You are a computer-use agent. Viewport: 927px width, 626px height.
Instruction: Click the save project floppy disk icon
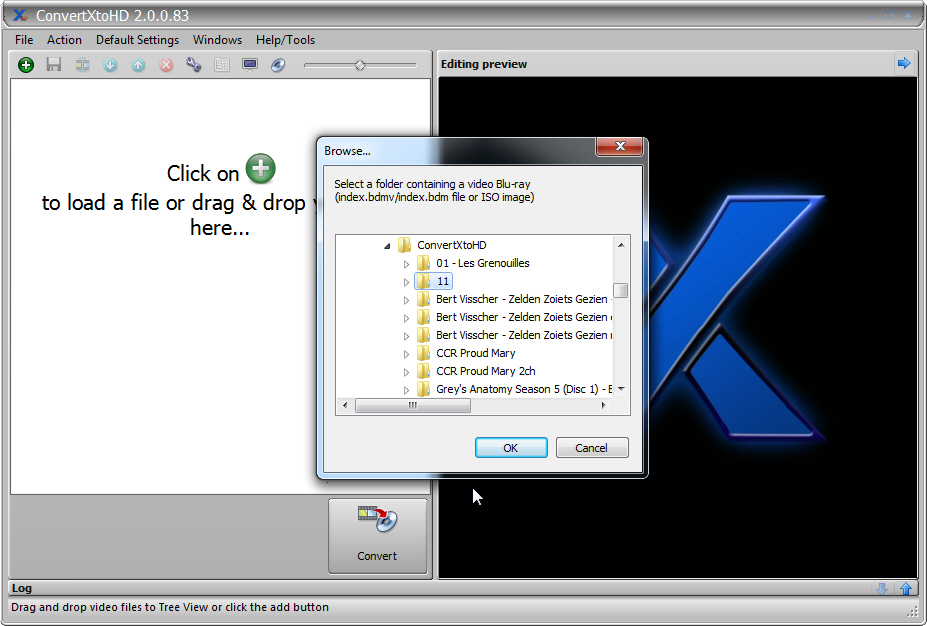(54, 64)
